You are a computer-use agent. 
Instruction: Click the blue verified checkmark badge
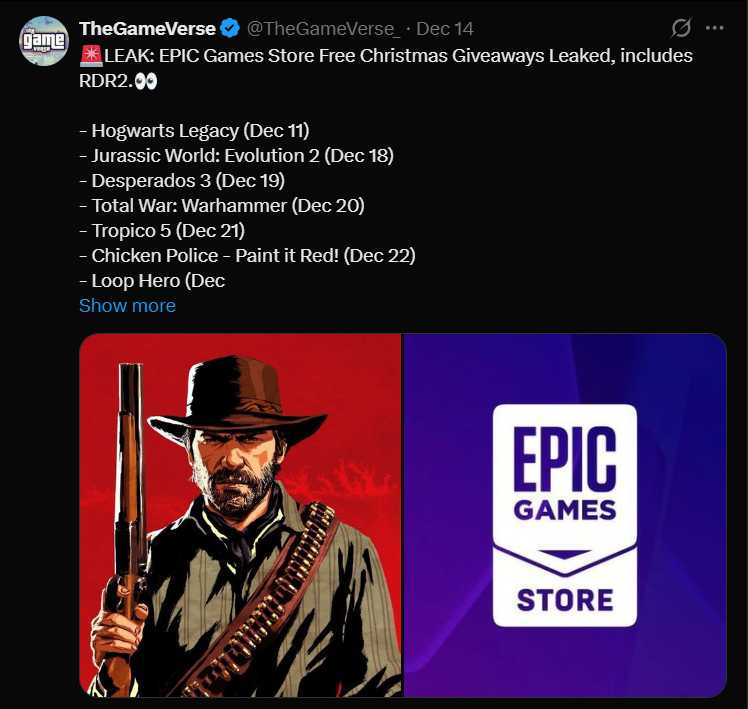tap(230, 29)
